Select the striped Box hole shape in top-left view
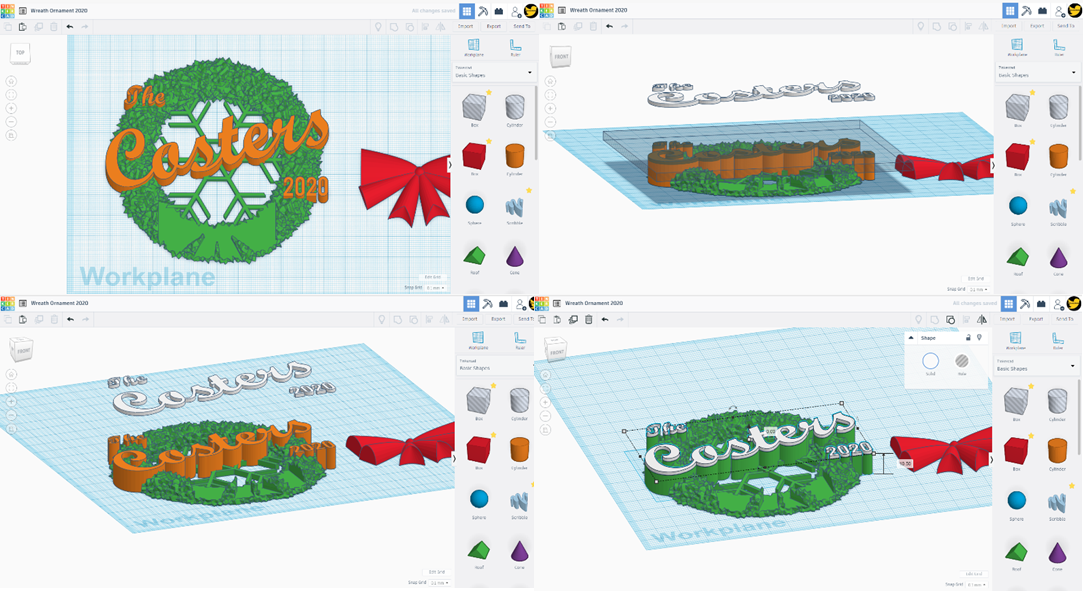The image size is (1083, 591). click(x=475, y=108)
